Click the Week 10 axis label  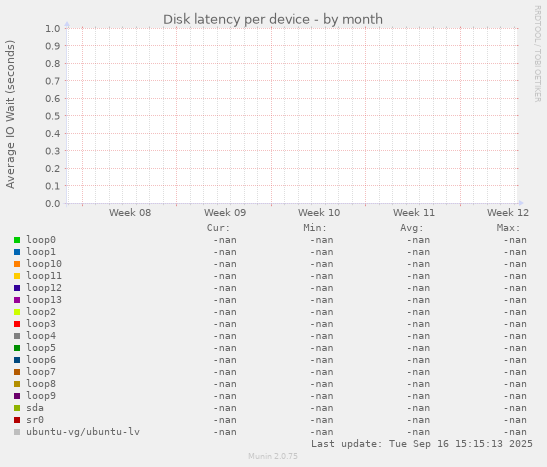click(x=319, y=212)
